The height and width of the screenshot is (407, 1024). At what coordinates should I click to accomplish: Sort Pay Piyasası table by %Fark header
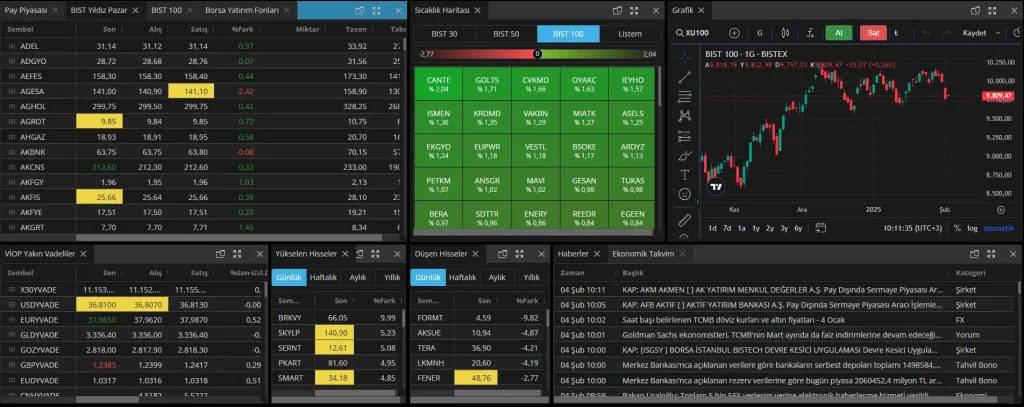pyautogui.click(x=242, y=29)
